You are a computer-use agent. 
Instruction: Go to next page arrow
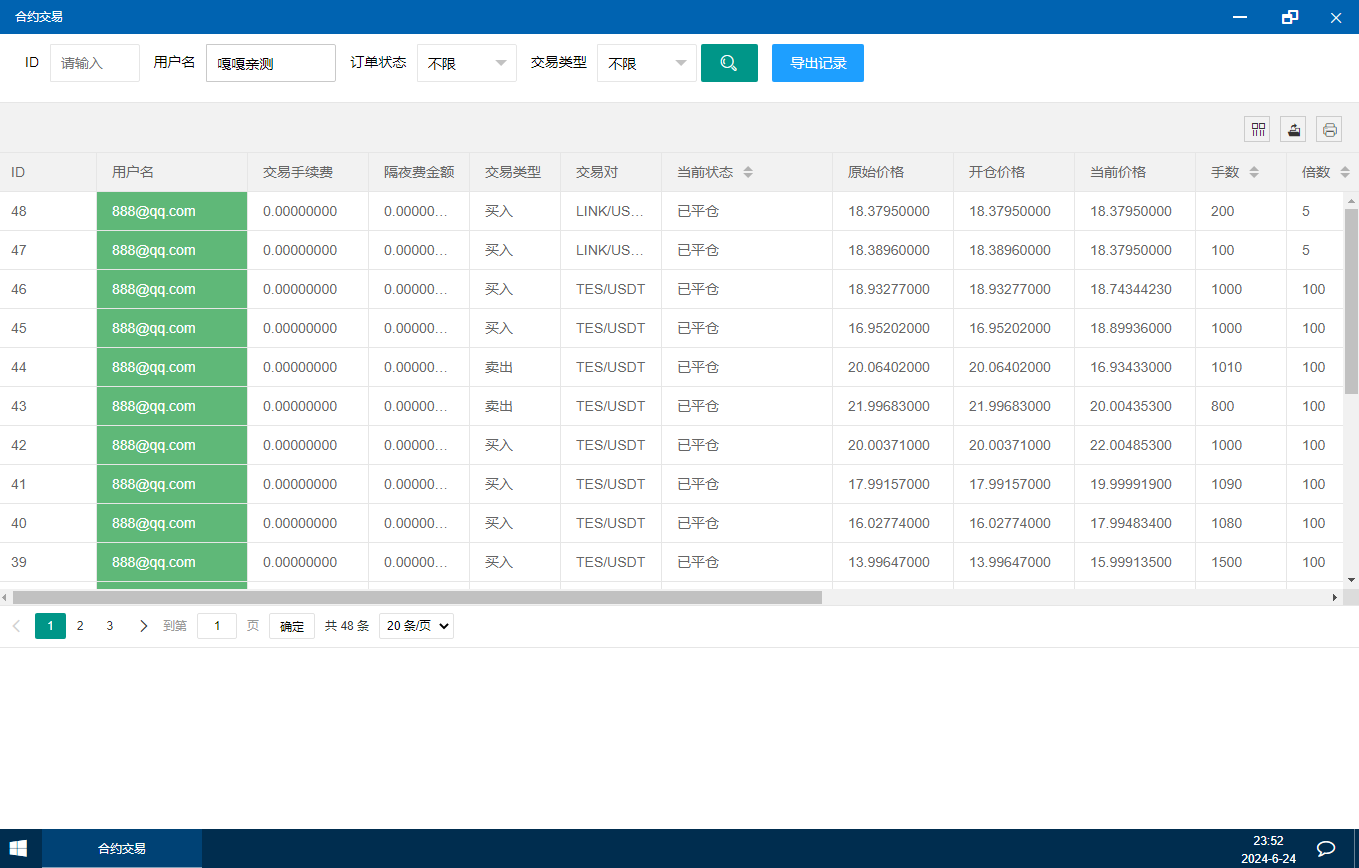[x=143, y=626]
